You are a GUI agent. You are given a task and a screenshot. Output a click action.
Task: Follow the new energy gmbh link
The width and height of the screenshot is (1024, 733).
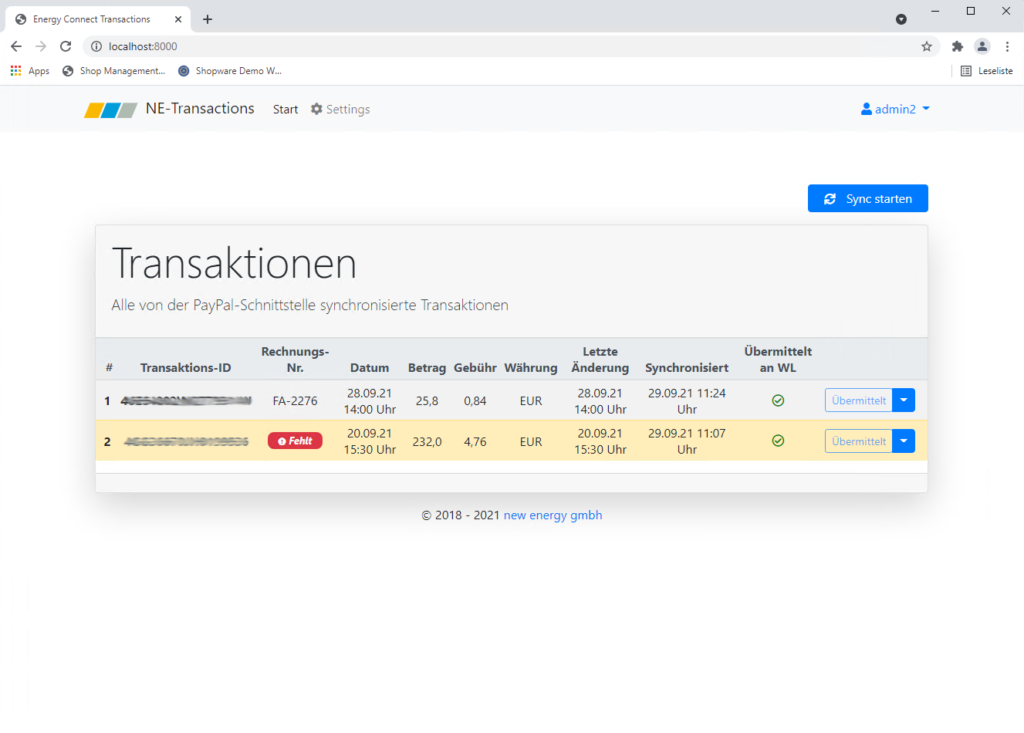(x=552, y=516)
